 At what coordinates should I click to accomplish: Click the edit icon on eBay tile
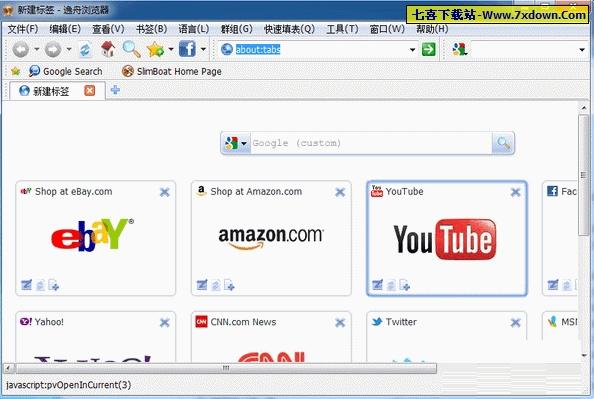tap(26, 285)
